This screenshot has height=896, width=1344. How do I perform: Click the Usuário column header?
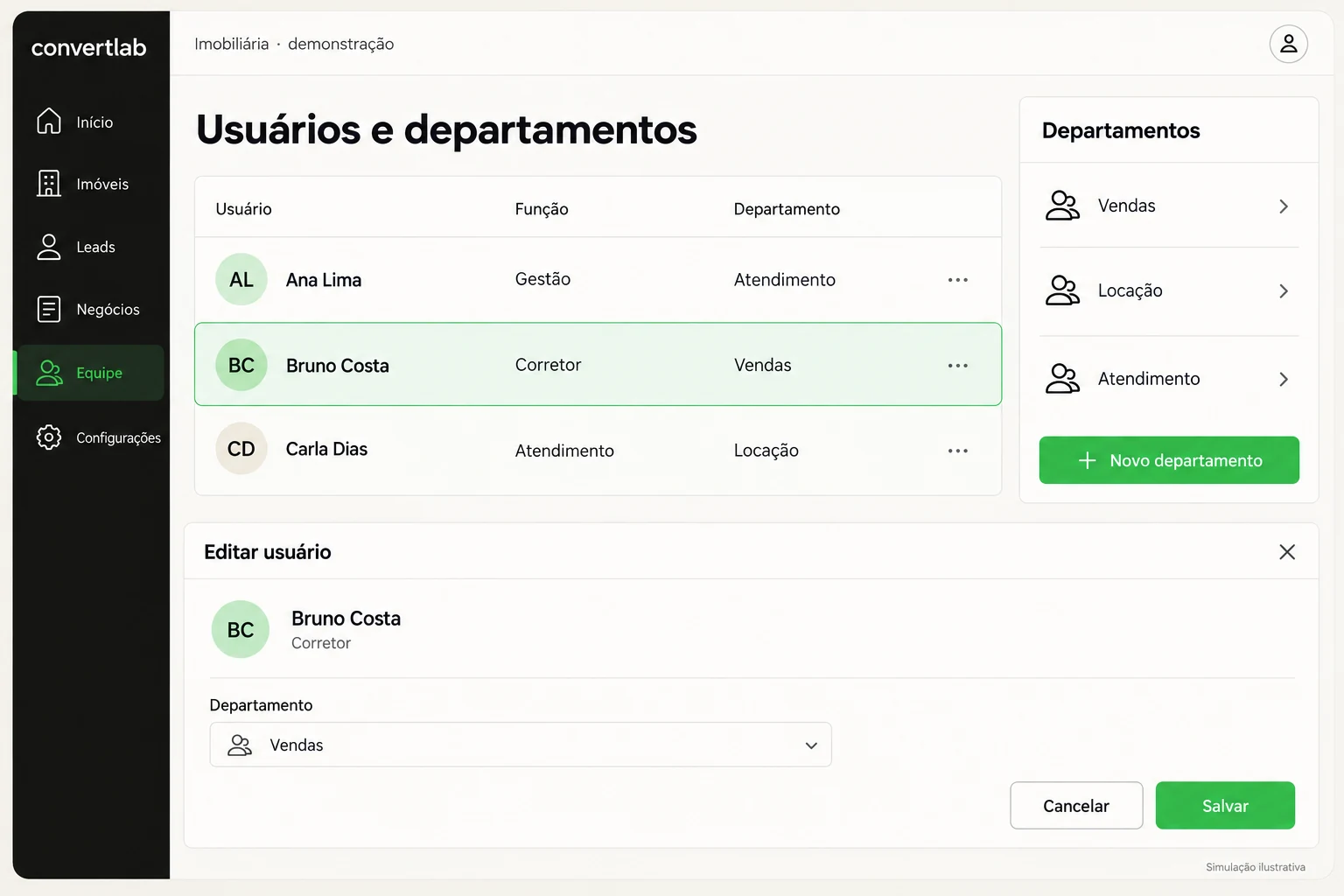(x=243, y=209)
